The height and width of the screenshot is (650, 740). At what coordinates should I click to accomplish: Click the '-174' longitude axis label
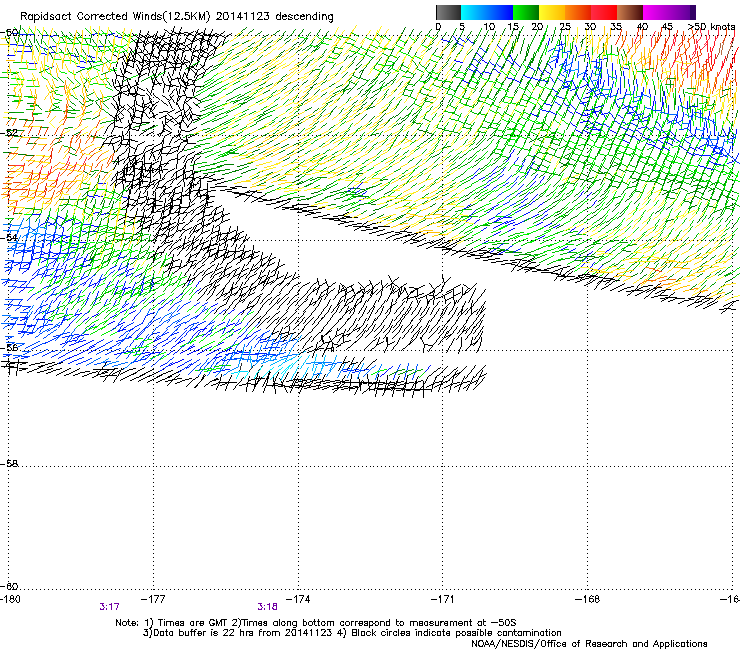298,599
